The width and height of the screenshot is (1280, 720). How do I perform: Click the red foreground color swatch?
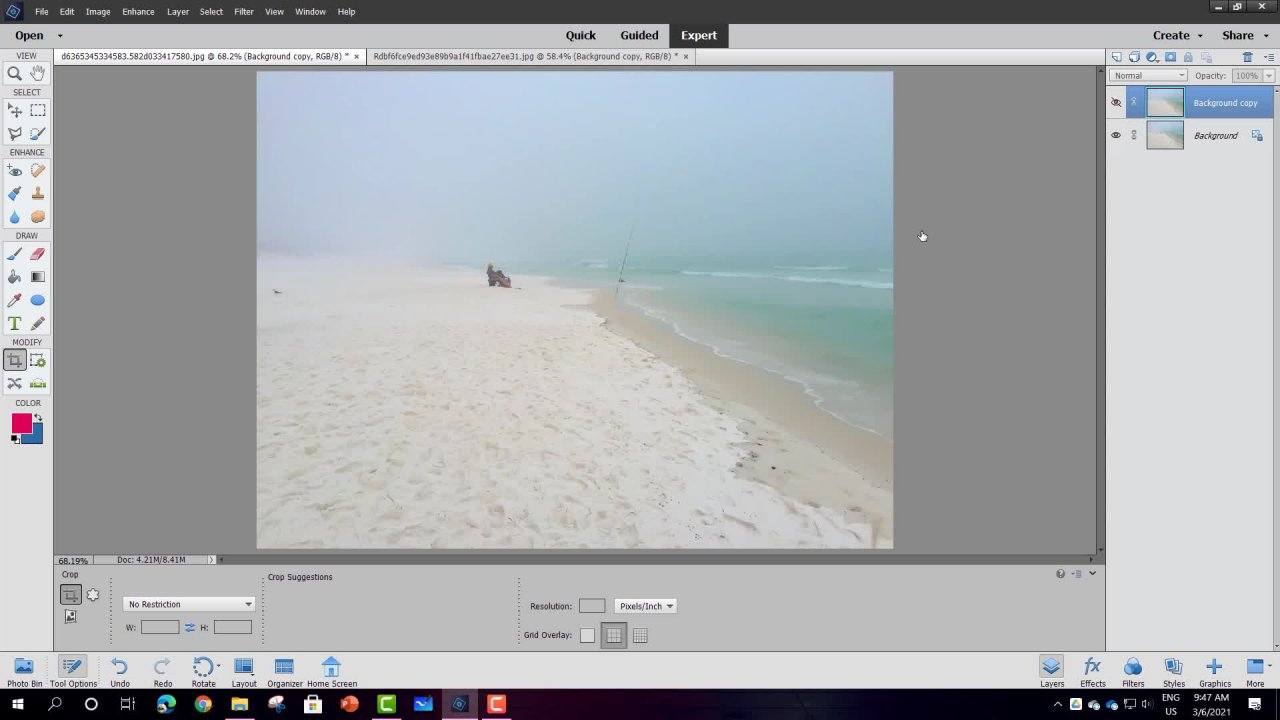coord(21,424)
